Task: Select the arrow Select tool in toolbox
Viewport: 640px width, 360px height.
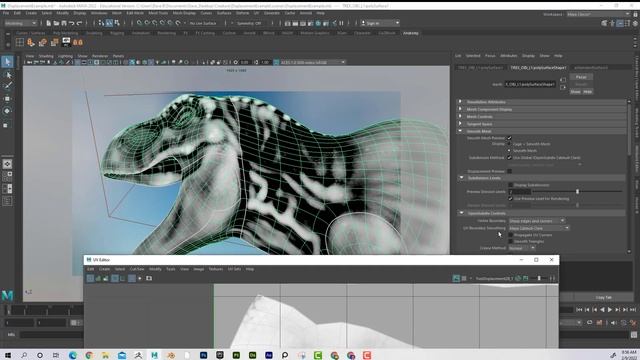Action: coord(7,62)
